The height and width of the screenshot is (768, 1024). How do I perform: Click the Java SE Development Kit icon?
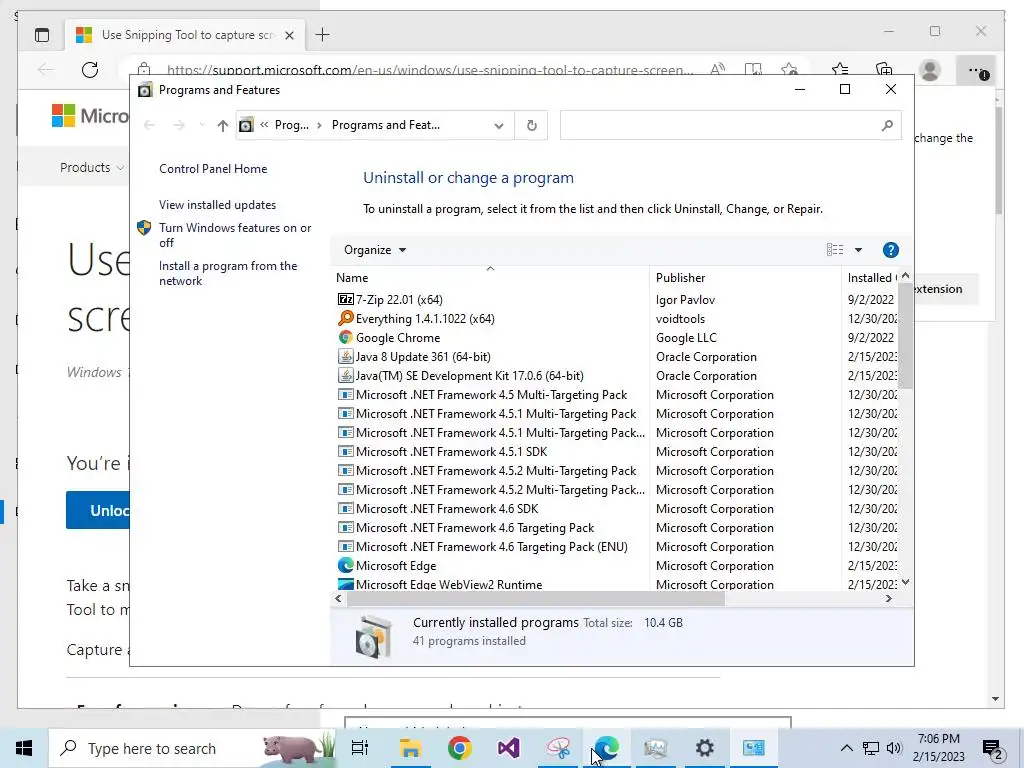(x=345, y=375)
